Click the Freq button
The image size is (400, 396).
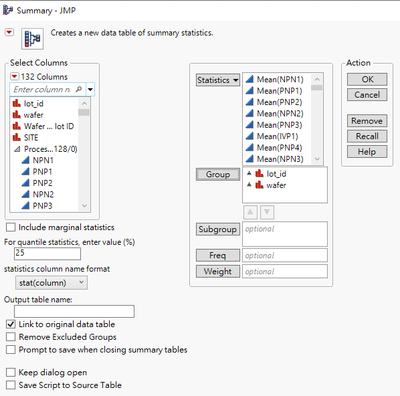[x=218, y=255]
